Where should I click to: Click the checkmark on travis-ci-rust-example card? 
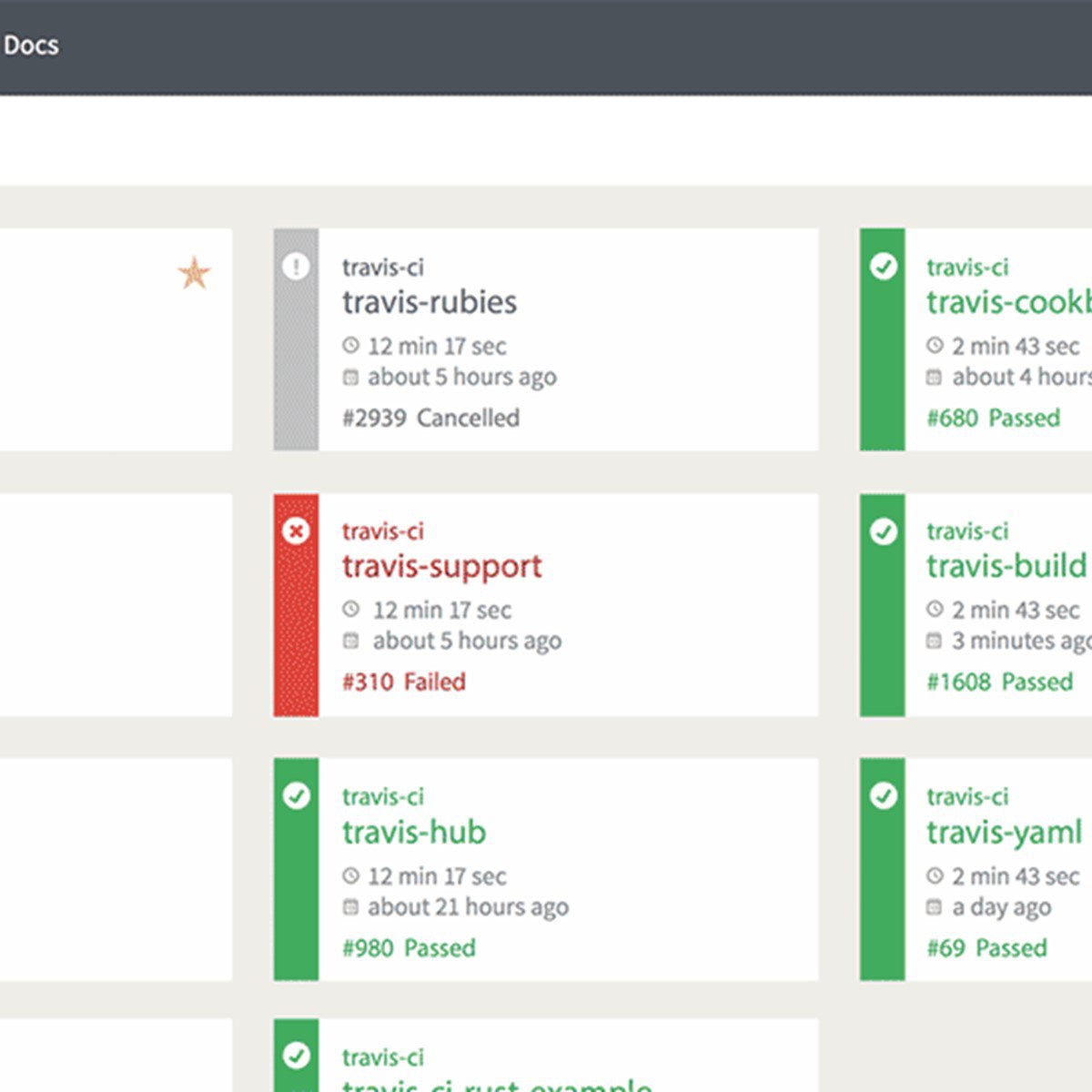296,1056
